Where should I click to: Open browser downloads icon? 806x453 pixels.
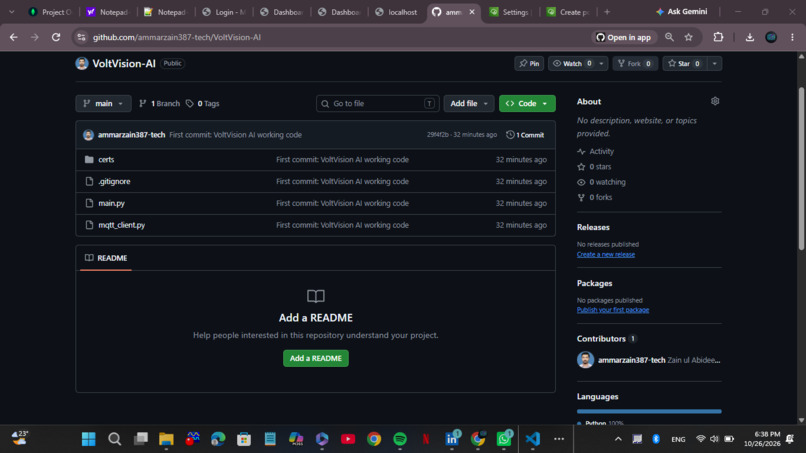(x=749, y=37)
